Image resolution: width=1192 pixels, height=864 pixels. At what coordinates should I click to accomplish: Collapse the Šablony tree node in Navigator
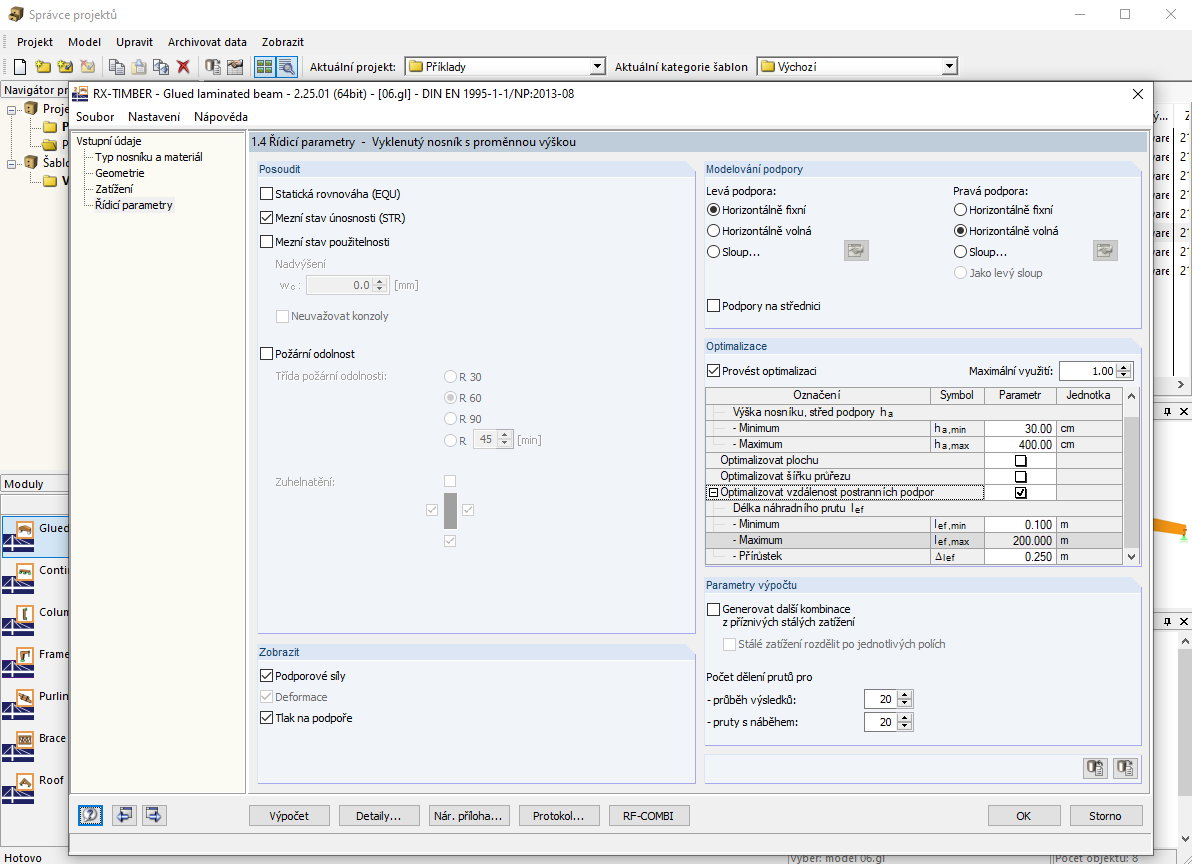click(x=11, y=163)
